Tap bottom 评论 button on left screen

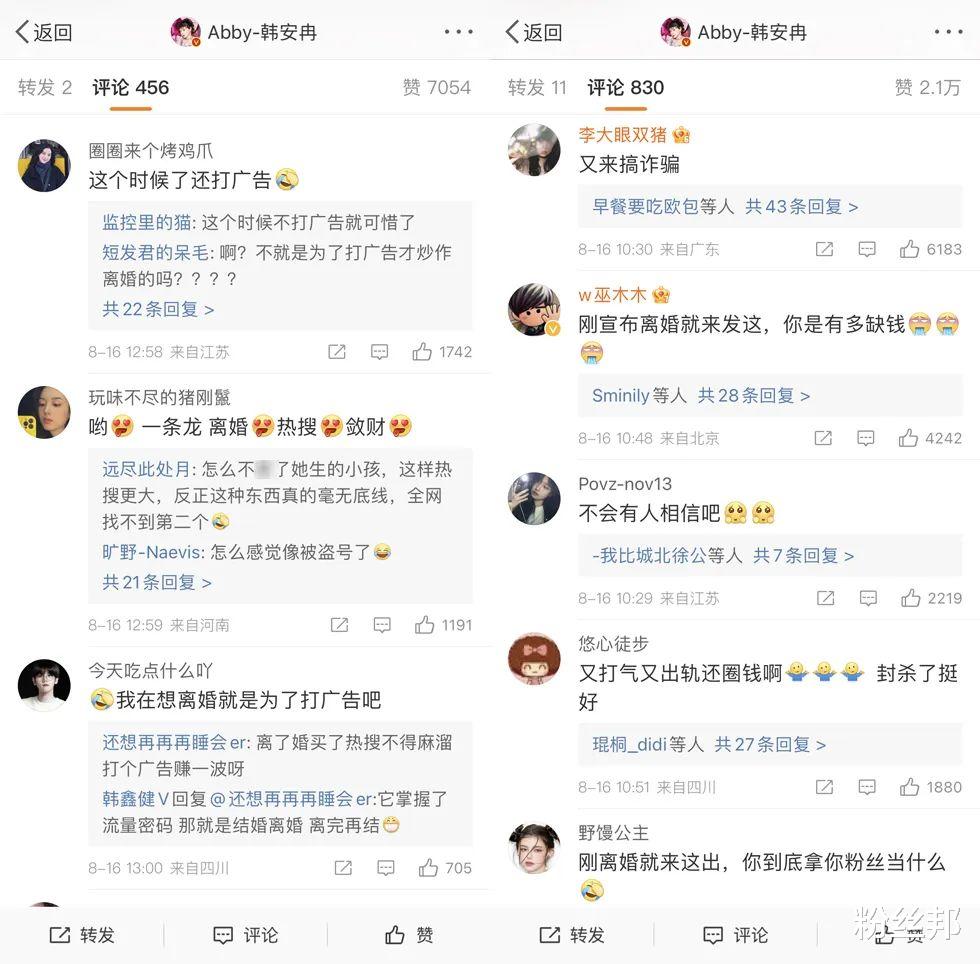(246, 935)
